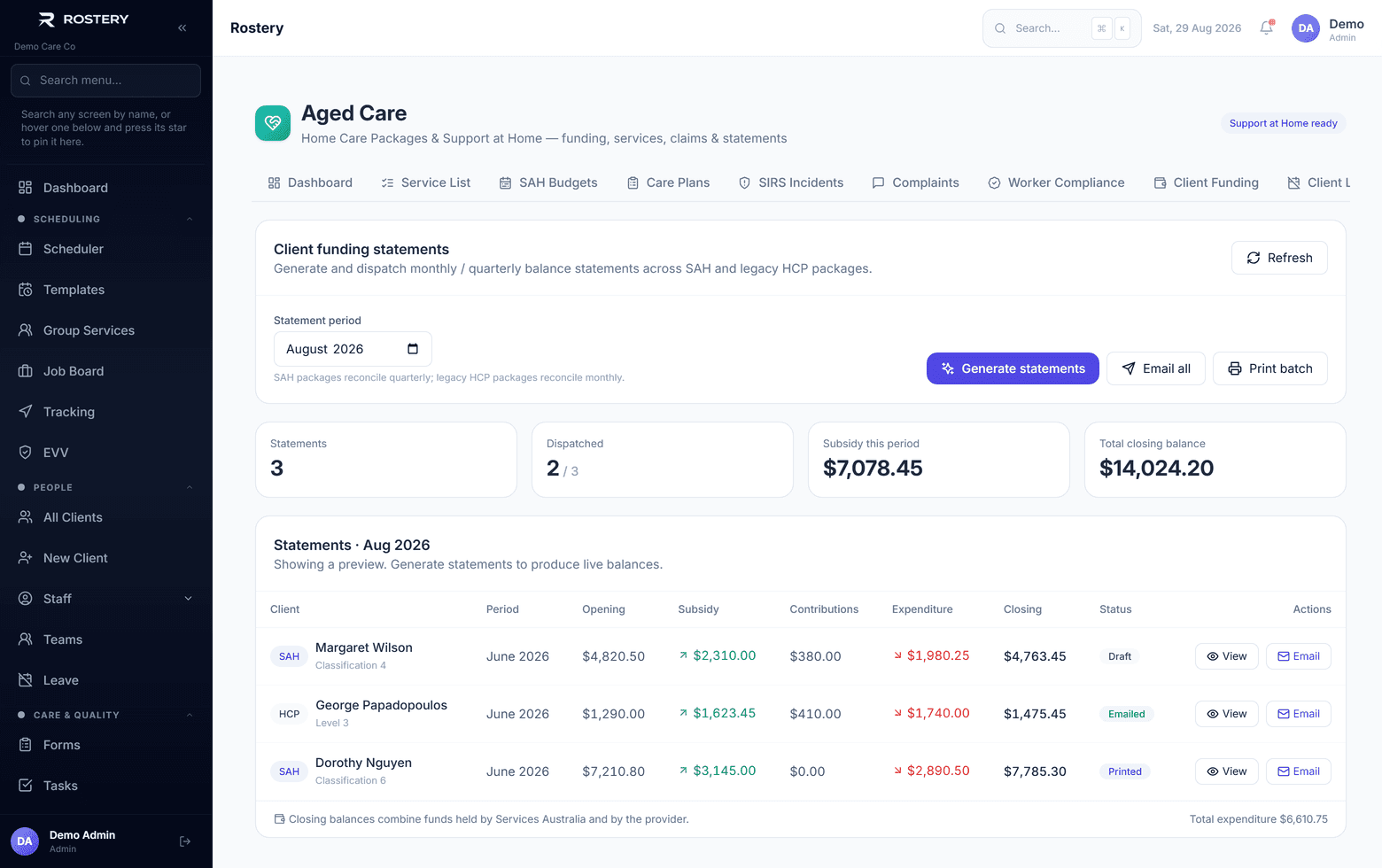
Task: Open New Client in the sidebar
Action: 106,558
